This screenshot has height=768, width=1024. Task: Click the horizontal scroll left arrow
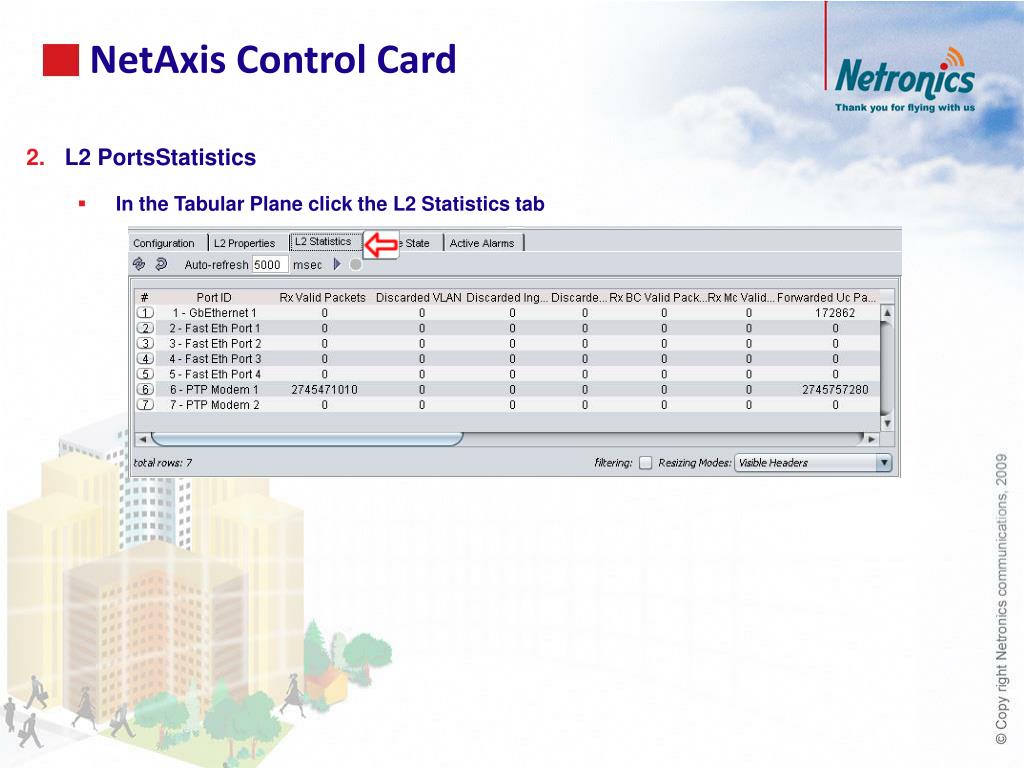[142, 439]
